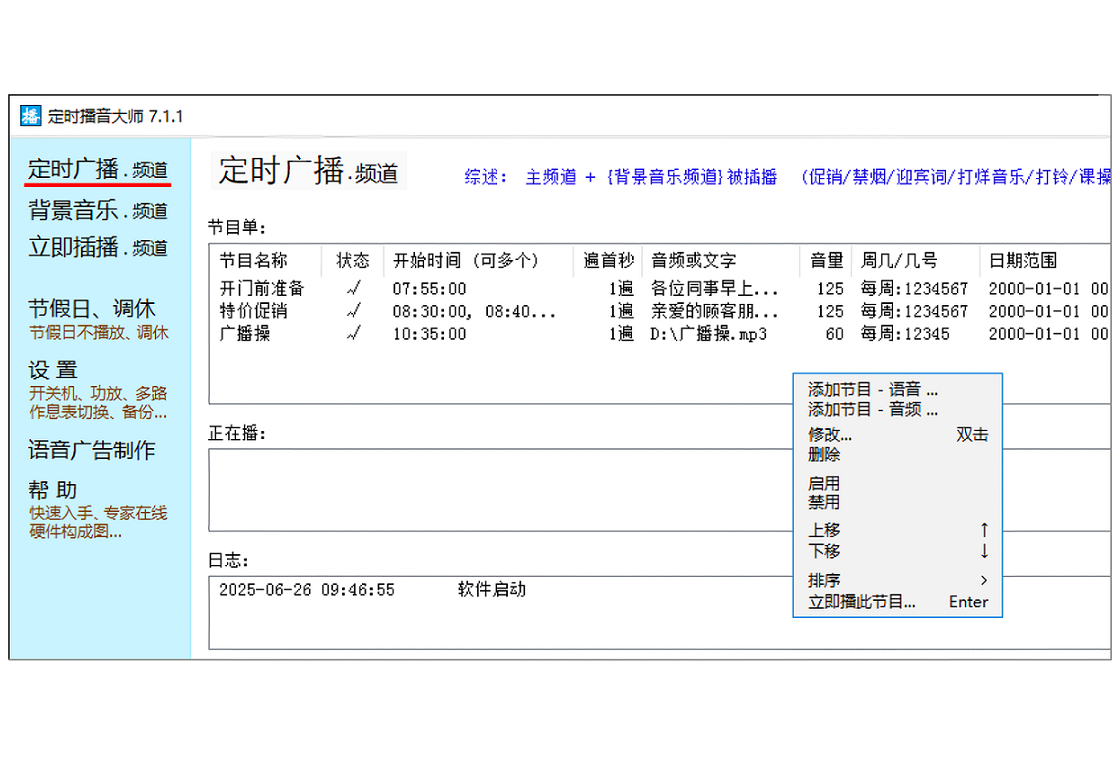Open the 节假日、调休 settings page
This screenshot has height=760, width=1120.
tap(92, 309)
